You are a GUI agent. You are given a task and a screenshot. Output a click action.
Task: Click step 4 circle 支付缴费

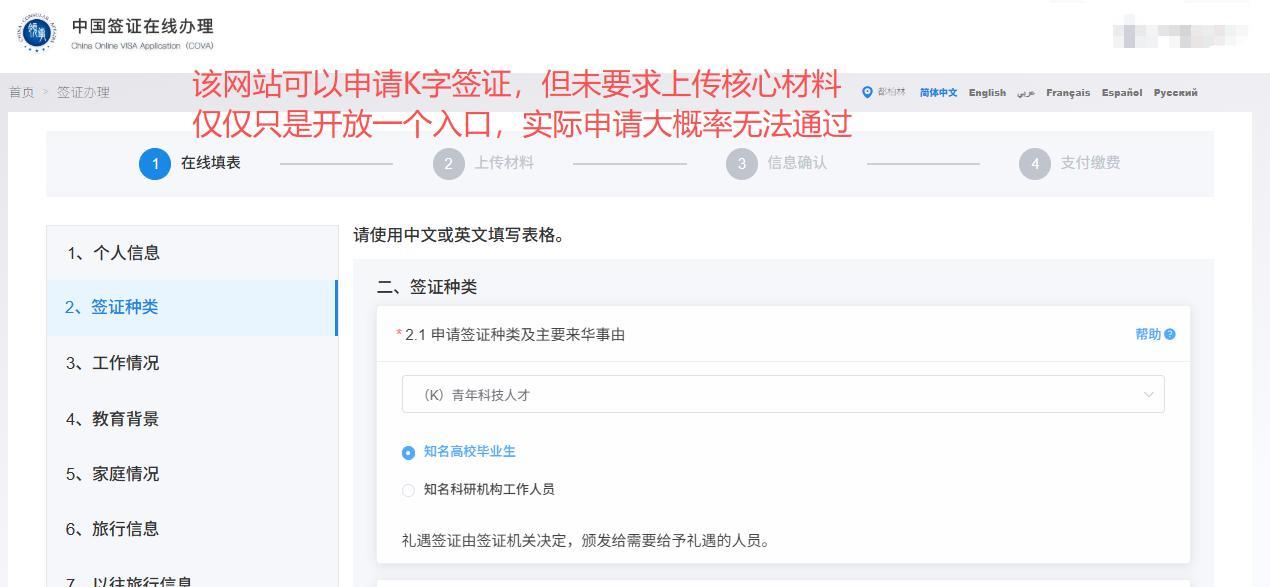(x=1035, y=164)
